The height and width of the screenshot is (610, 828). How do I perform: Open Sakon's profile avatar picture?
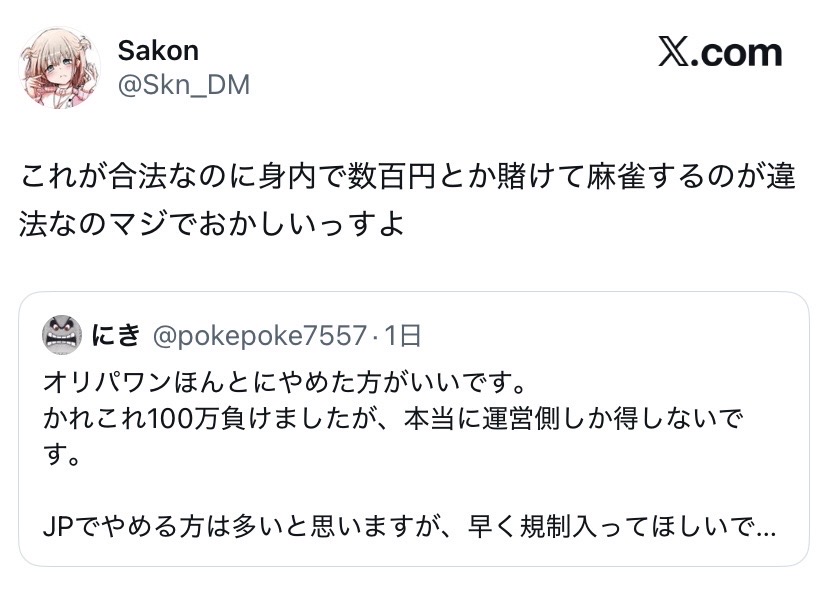point(61,67)
